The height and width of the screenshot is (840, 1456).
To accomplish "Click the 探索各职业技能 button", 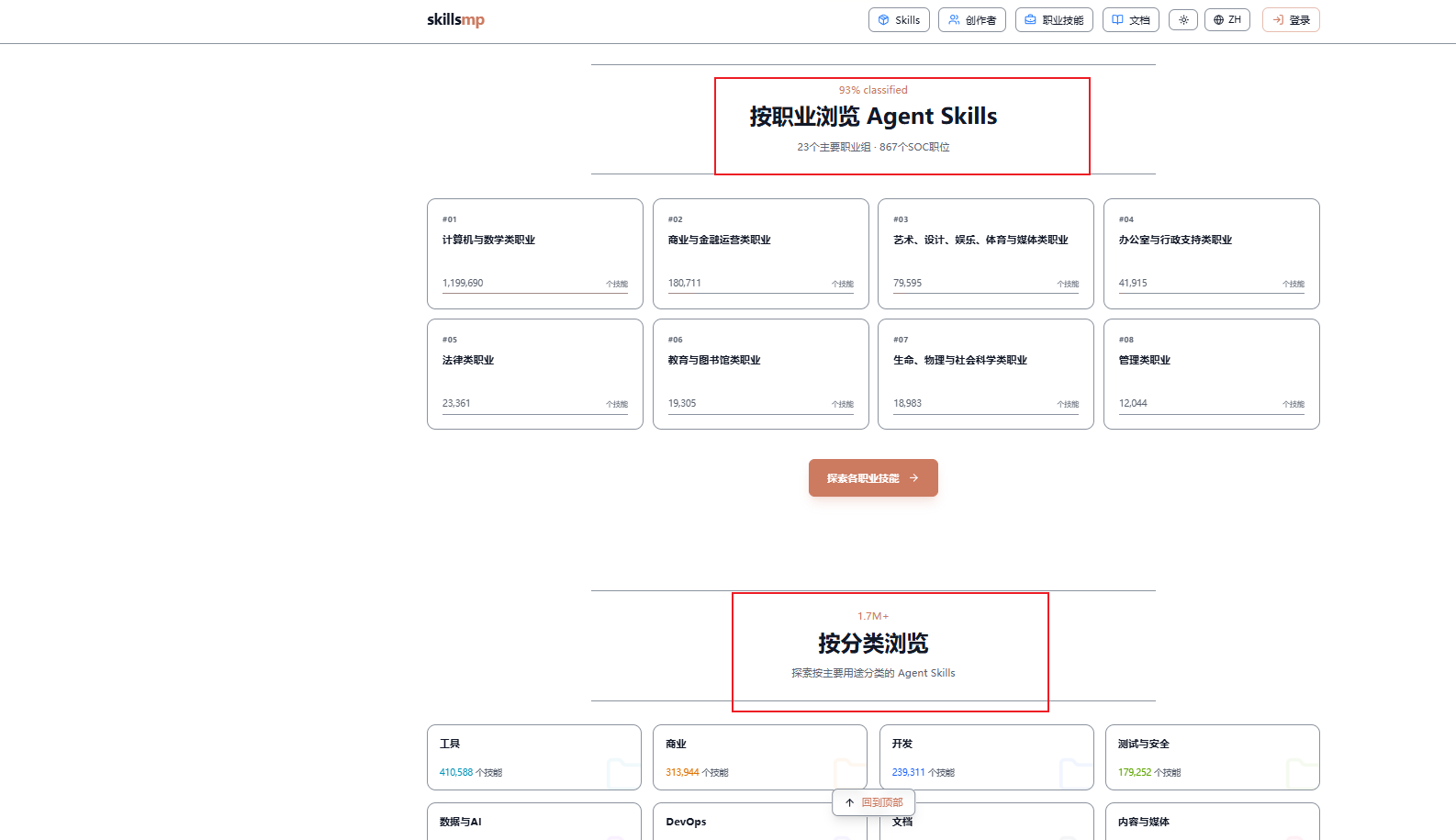I will (873, 477).
